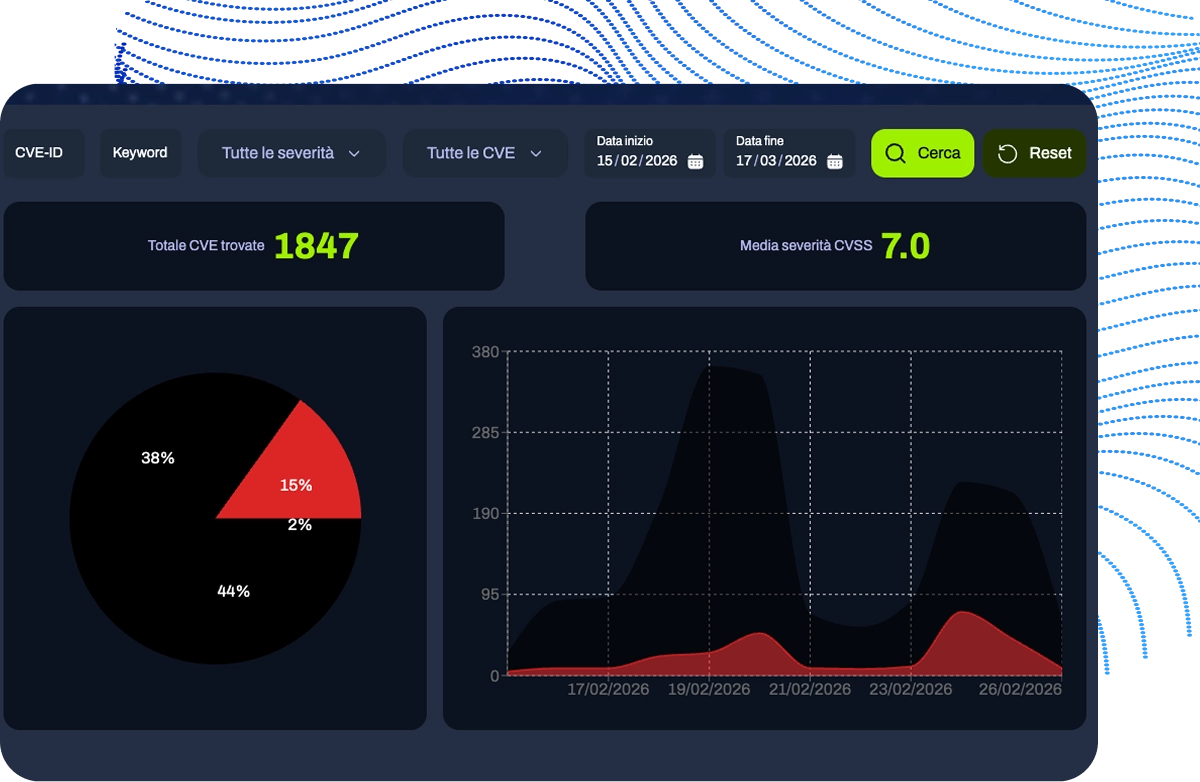This screenshot has height=782, width=1200.
Task: Click the 23/02/2026 x-axis date label
Action: pos(910,690)
